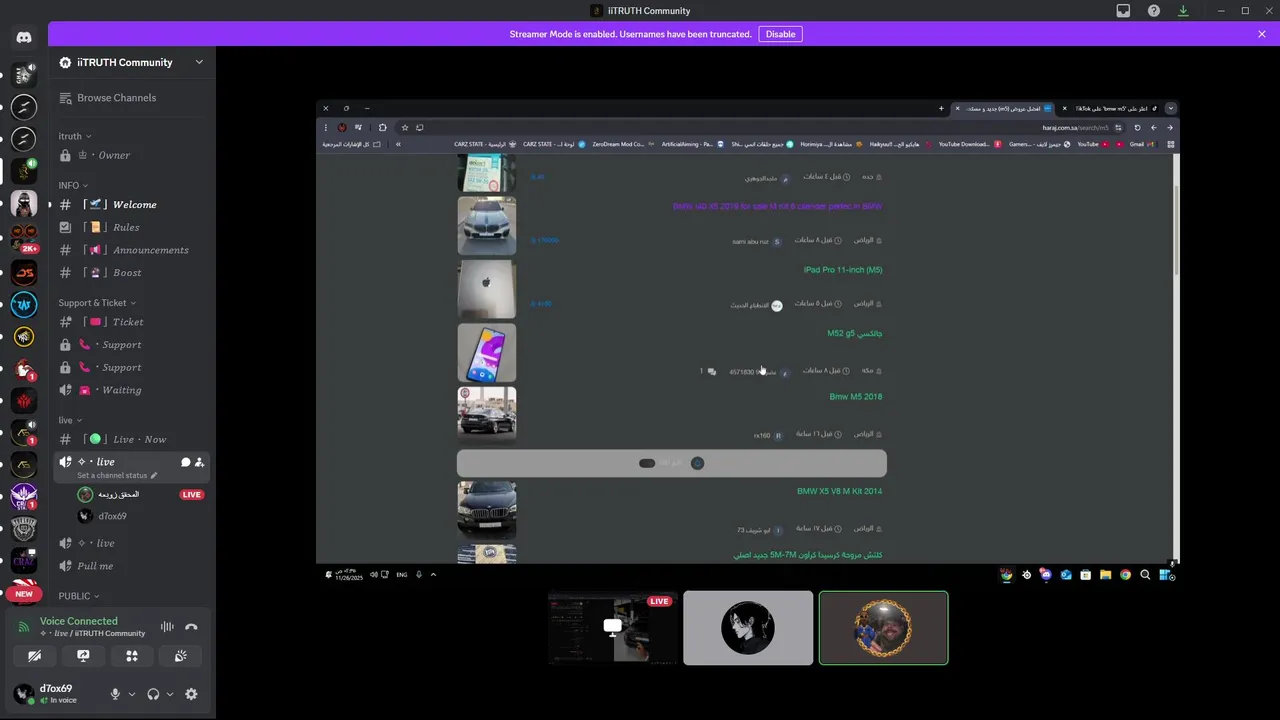Open Discord direct messages home icon
The image size is (1280, 720).
[24, 37]
